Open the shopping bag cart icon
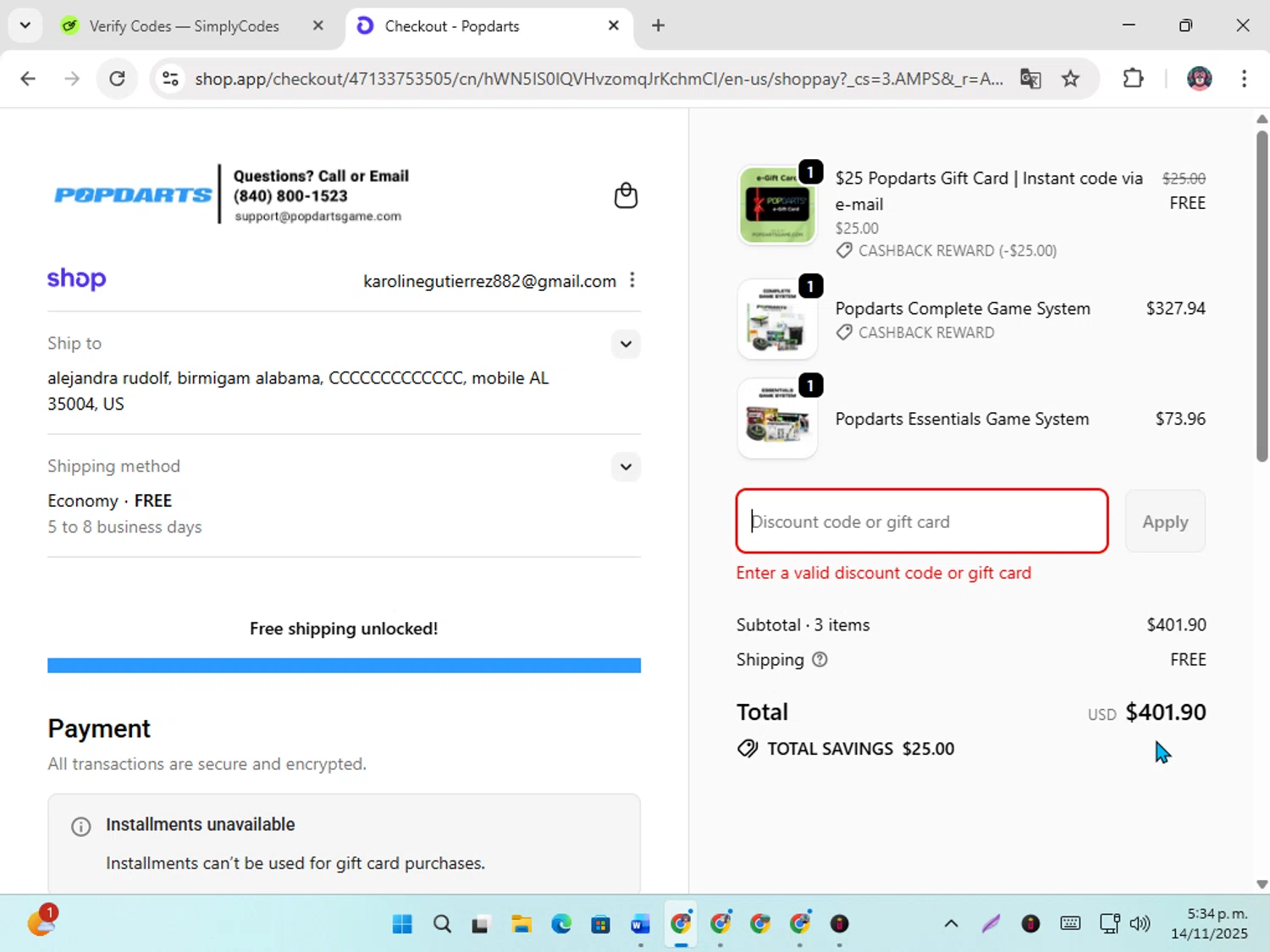The image size is (1270, 952). click(626, 195)
